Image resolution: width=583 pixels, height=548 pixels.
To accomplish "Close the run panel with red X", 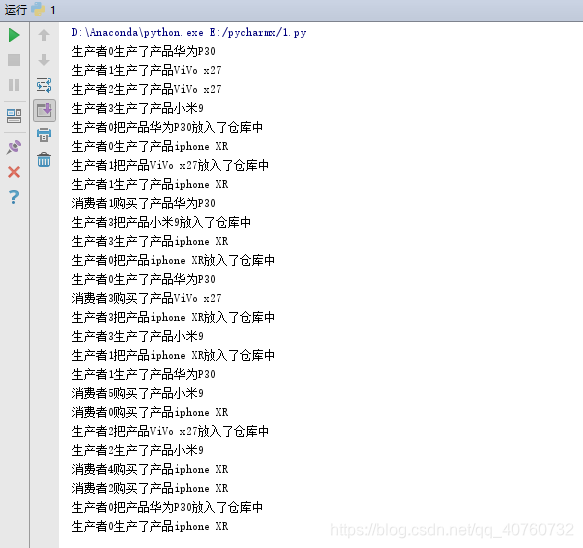I will [14, 172].
